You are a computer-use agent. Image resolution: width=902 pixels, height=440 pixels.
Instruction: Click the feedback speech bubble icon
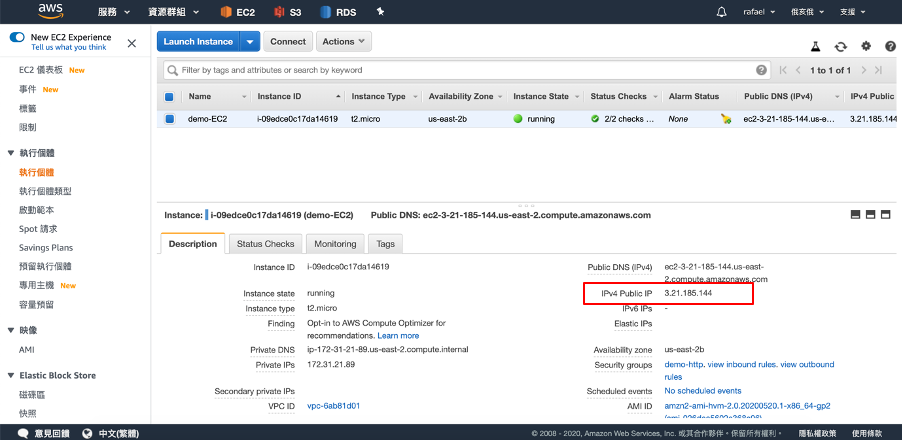24,433
